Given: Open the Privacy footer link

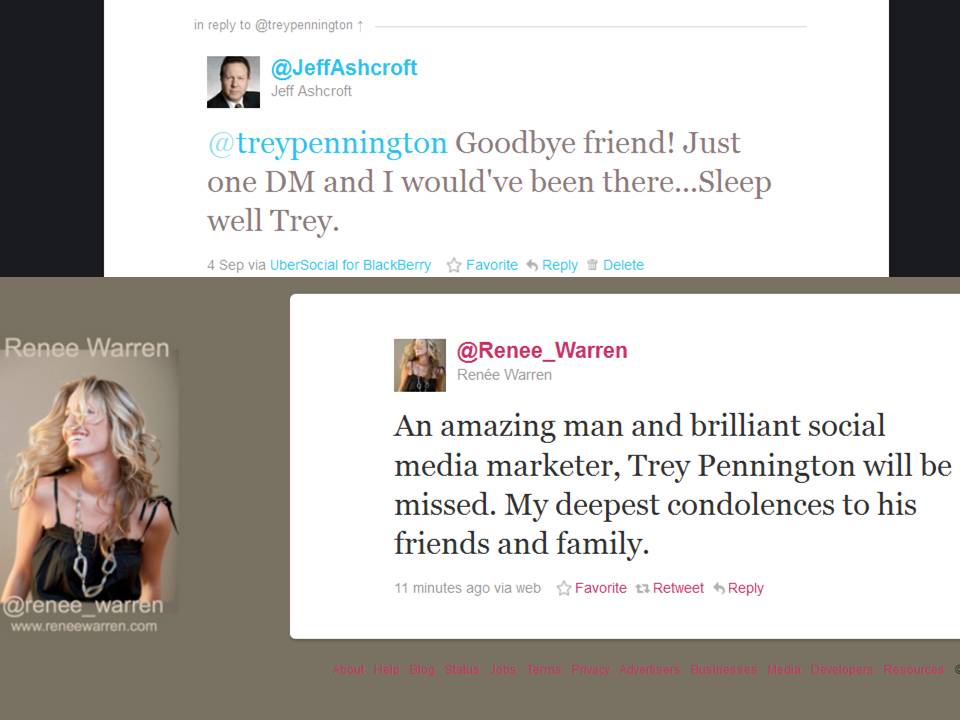Looking at the screenshot, I should [x=590, y=669].
